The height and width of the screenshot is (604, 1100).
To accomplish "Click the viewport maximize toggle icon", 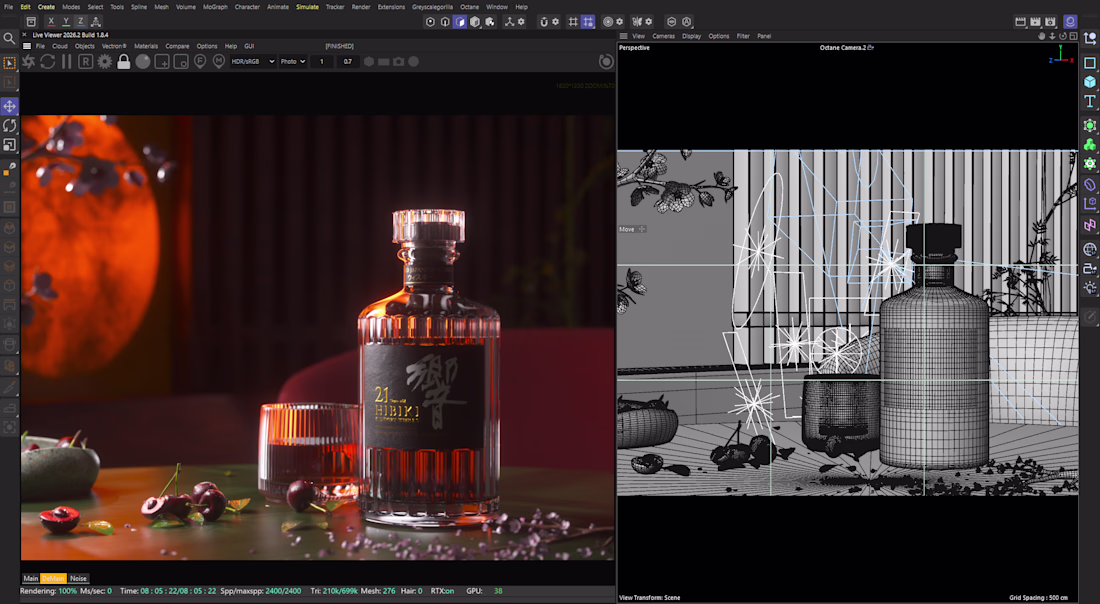I will coord(1073,36).
